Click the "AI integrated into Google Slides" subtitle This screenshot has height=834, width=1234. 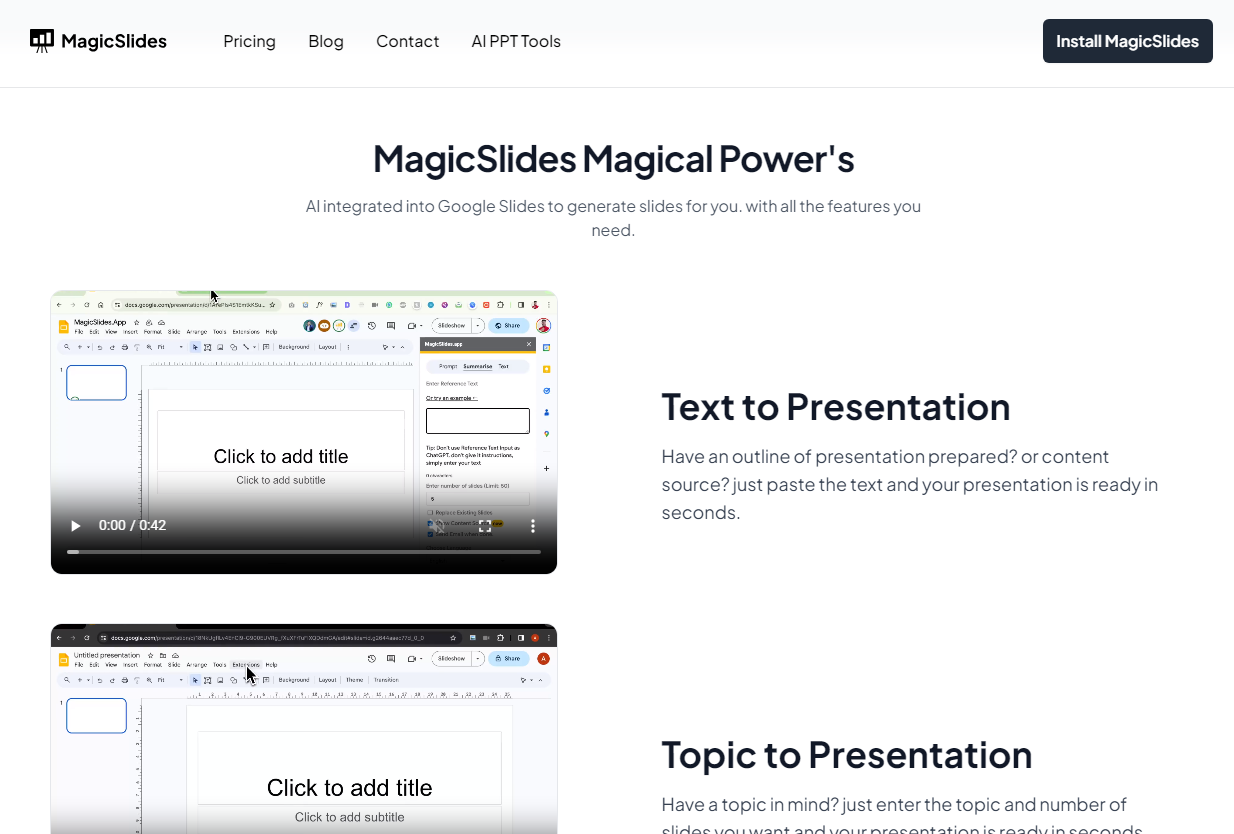point(613,218)
